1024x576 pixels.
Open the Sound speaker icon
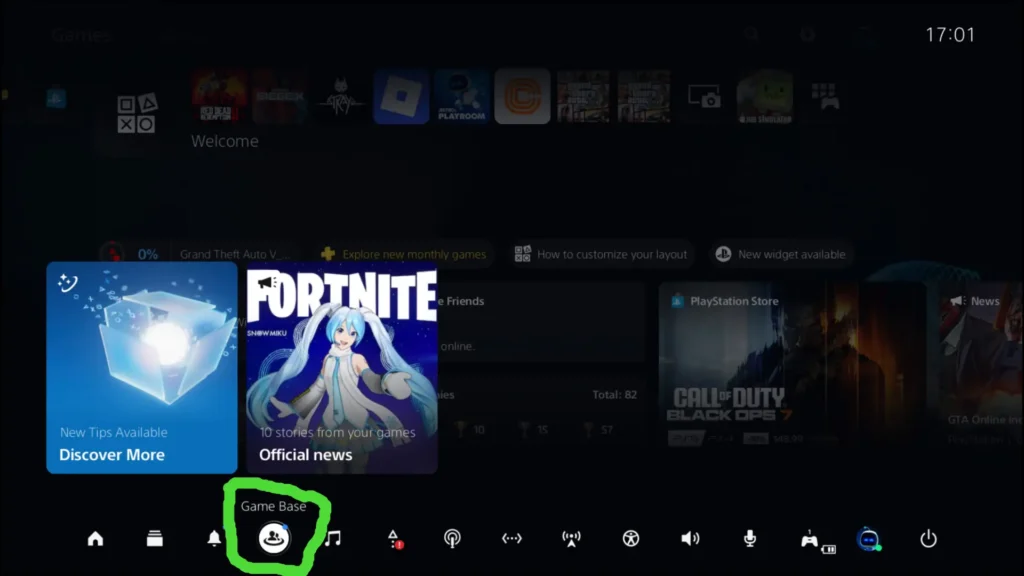click(690, 539)
